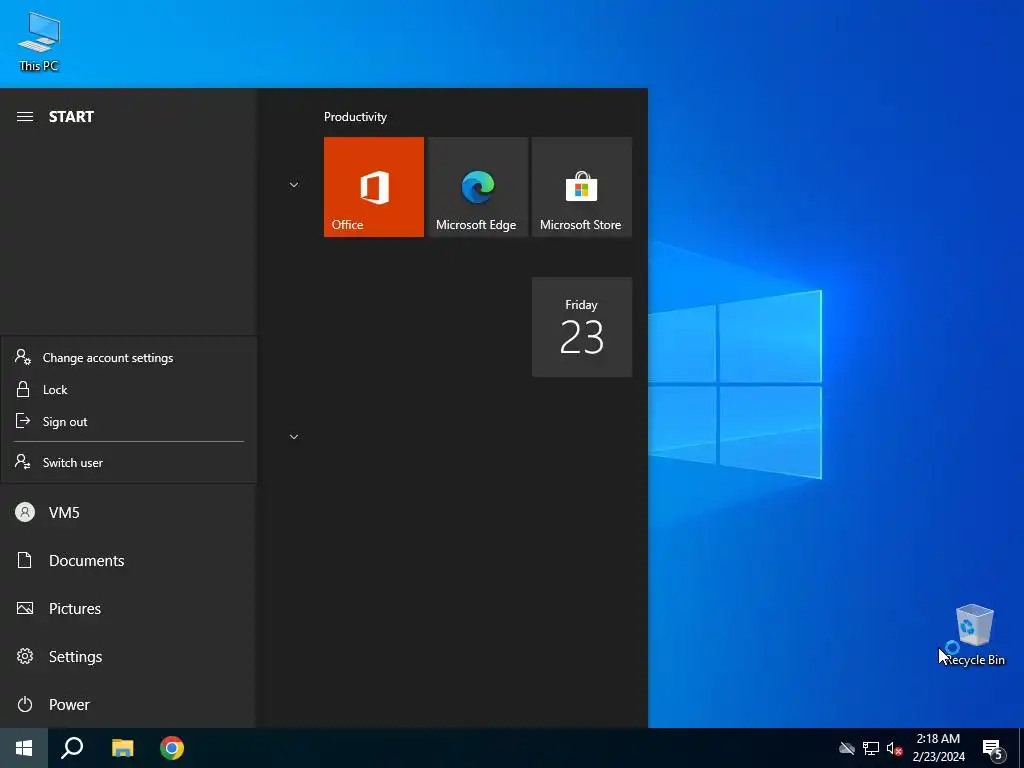Collapse the Start hamburger menu
This screenshot has width=1024, height=768.
pos(25,117)
